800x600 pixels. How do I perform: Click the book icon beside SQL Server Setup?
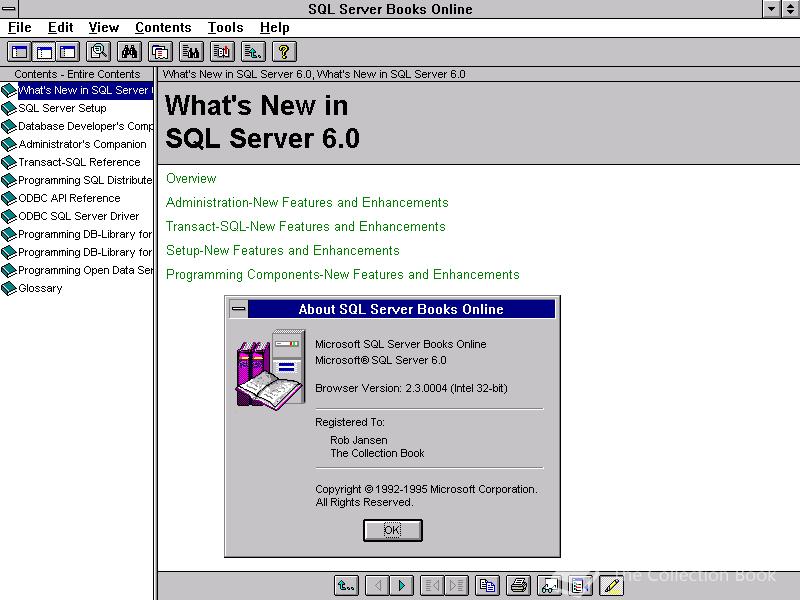(x=9, y=109)
